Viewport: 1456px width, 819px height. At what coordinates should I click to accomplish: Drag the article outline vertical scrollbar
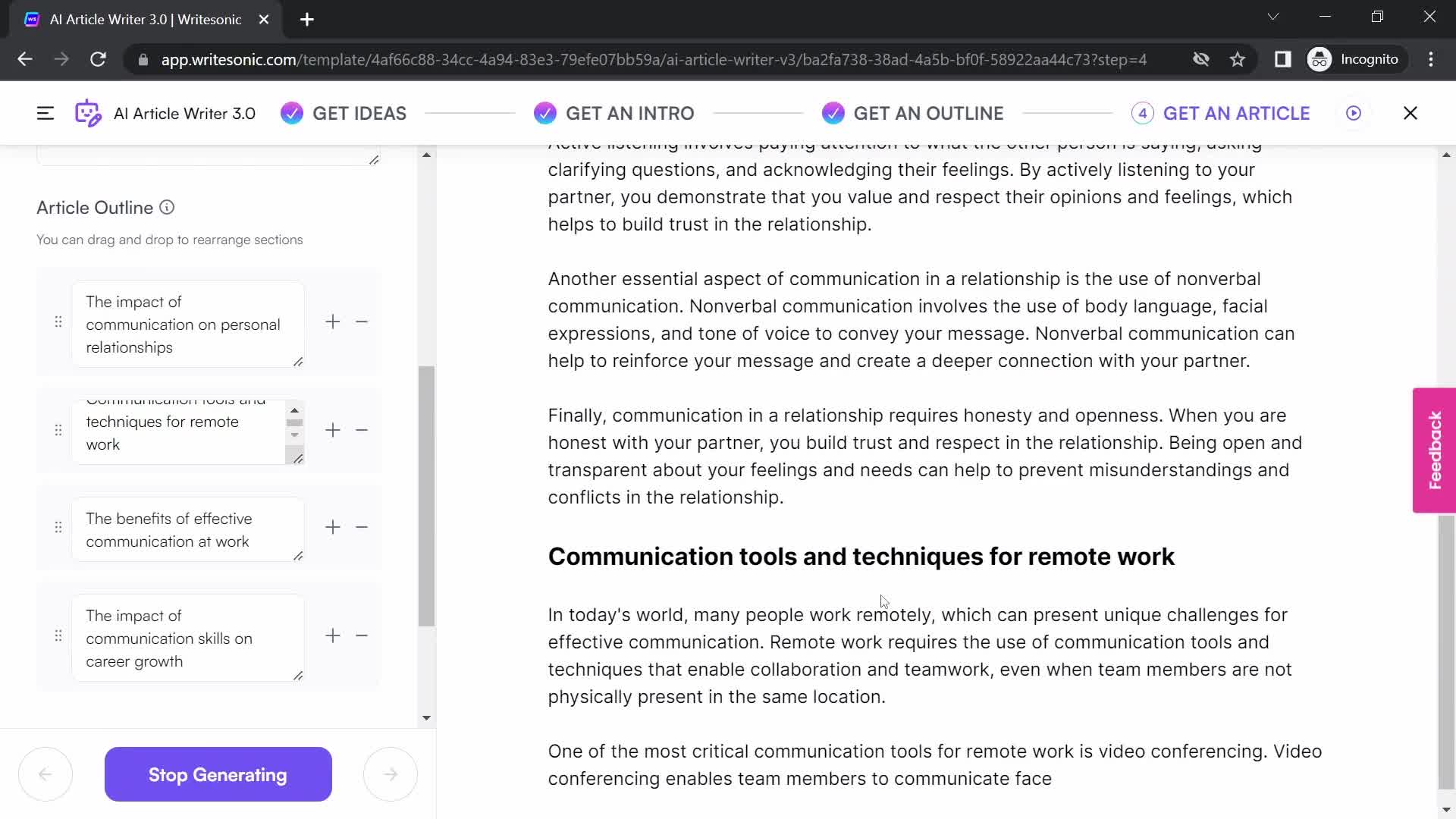[x=426, y=439]
